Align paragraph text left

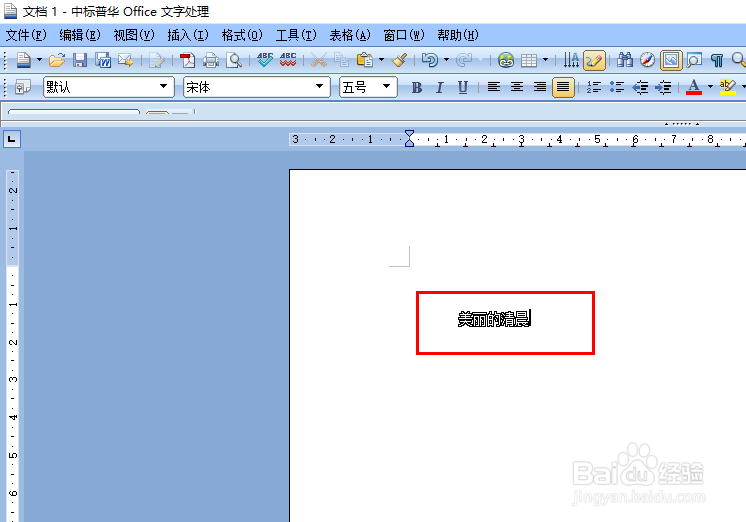click(494, 87)
